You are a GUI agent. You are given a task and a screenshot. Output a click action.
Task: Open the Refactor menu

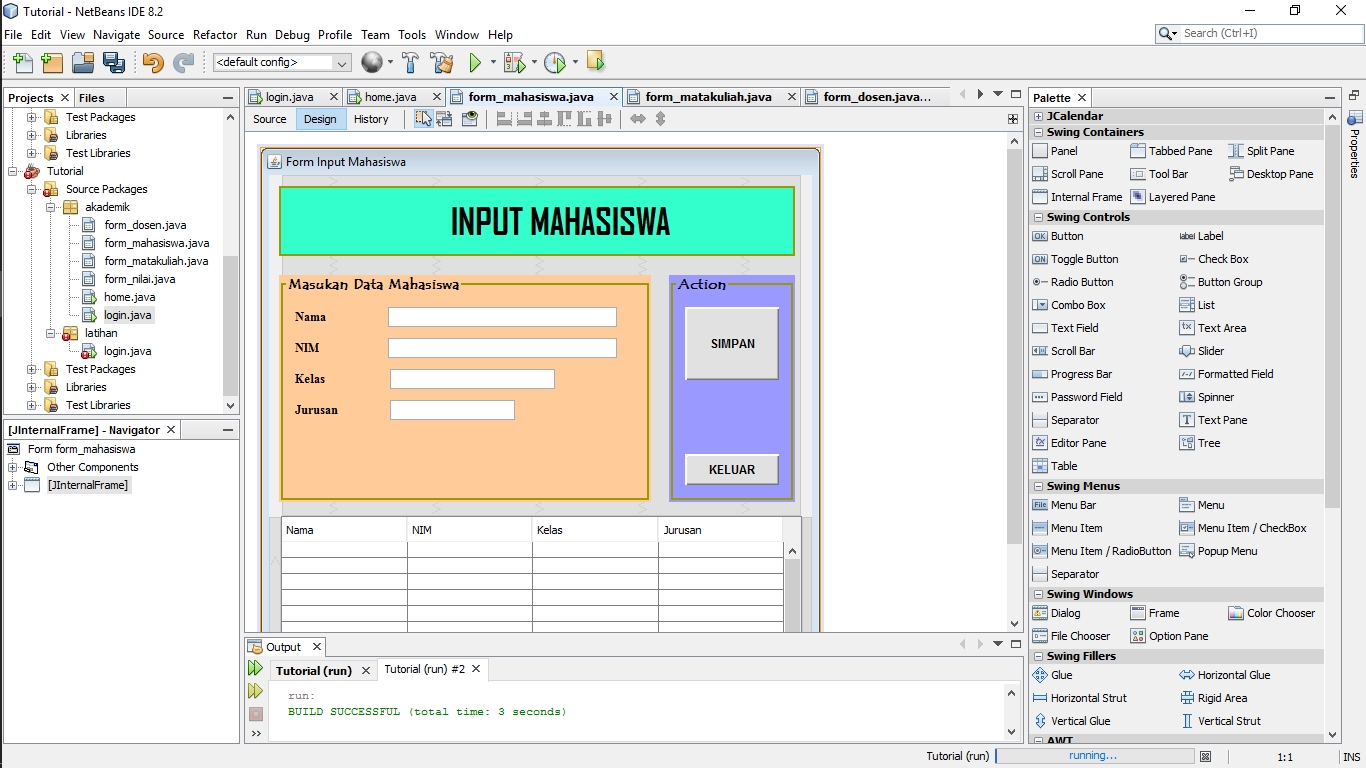pyautogui.click(x=215, y=34)
